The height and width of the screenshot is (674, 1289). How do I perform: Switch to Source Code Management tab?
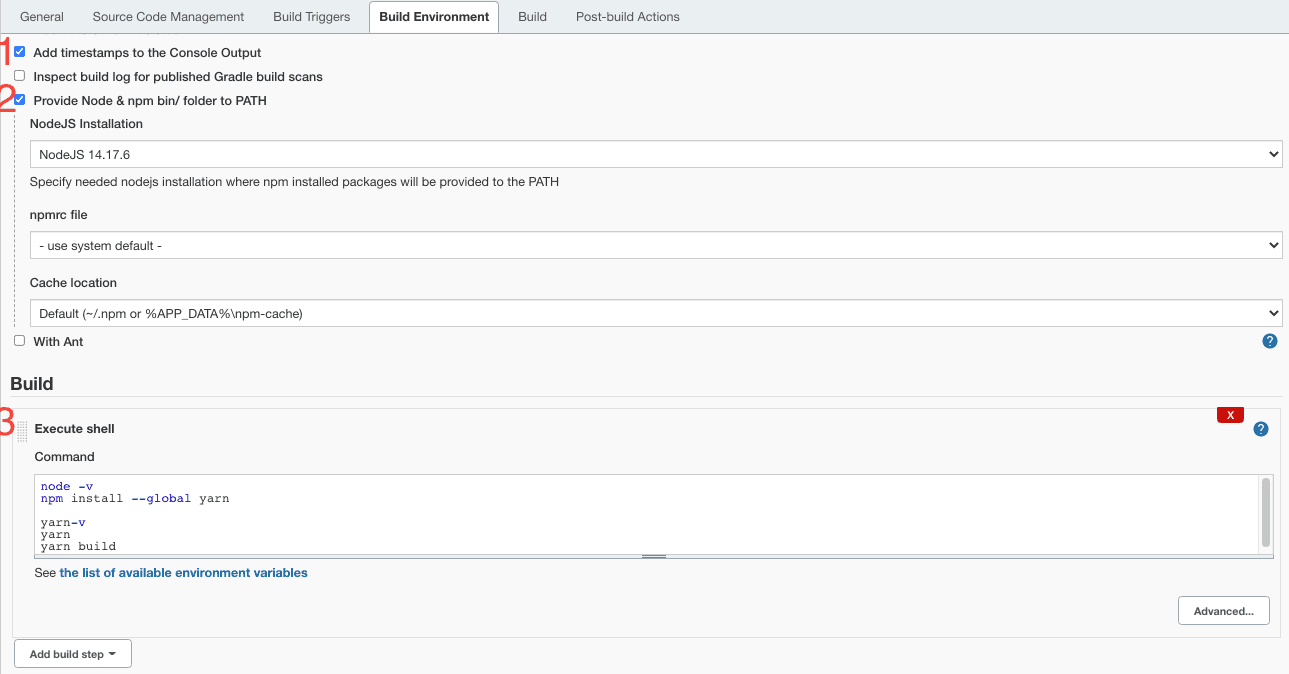click(168, 17)
